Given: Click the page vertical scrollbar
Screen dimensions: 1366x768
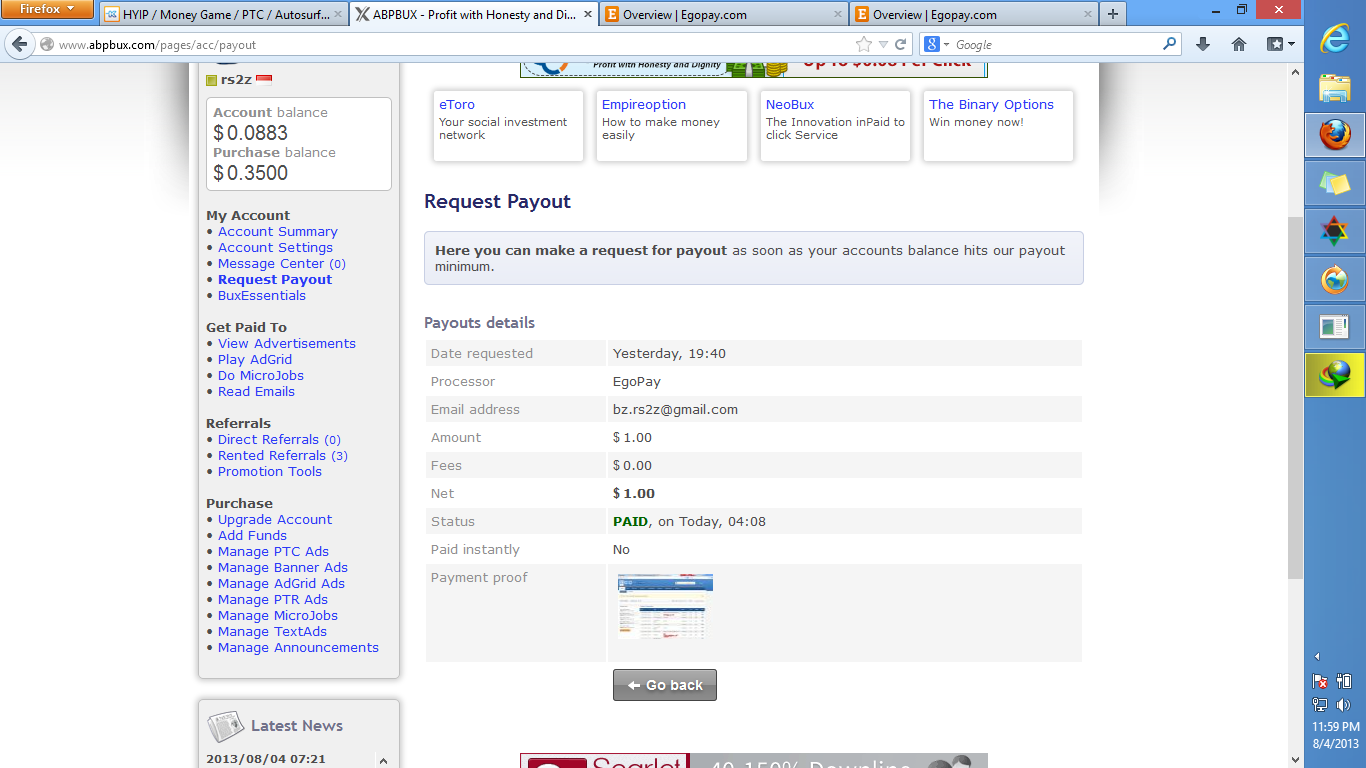Looking at the screenshot, I should pyautogui.click(x=1296, y=396).
